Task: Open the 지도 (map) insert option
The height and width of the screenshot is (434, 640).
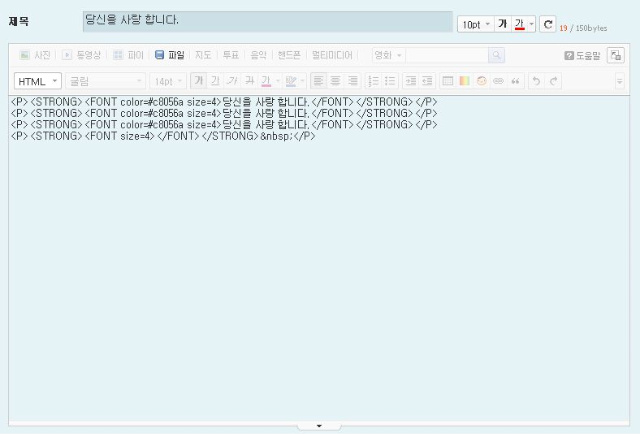Action: tap(203, 55)
